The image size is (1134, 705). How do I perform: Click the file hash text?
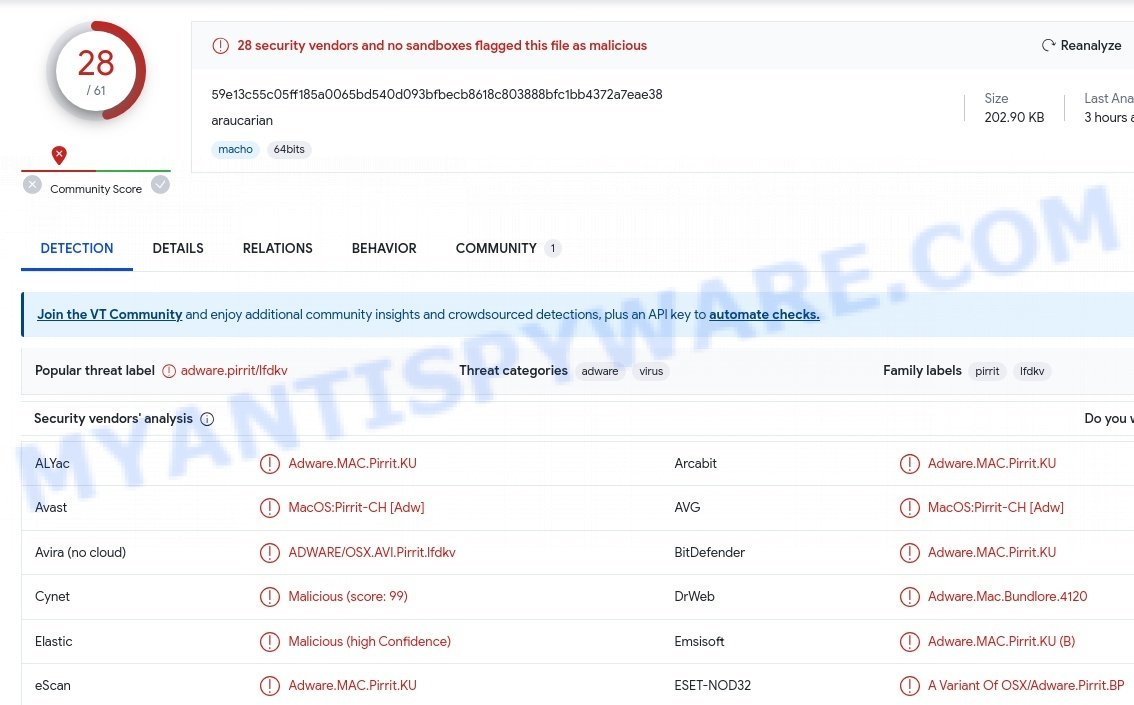[437, 94]
